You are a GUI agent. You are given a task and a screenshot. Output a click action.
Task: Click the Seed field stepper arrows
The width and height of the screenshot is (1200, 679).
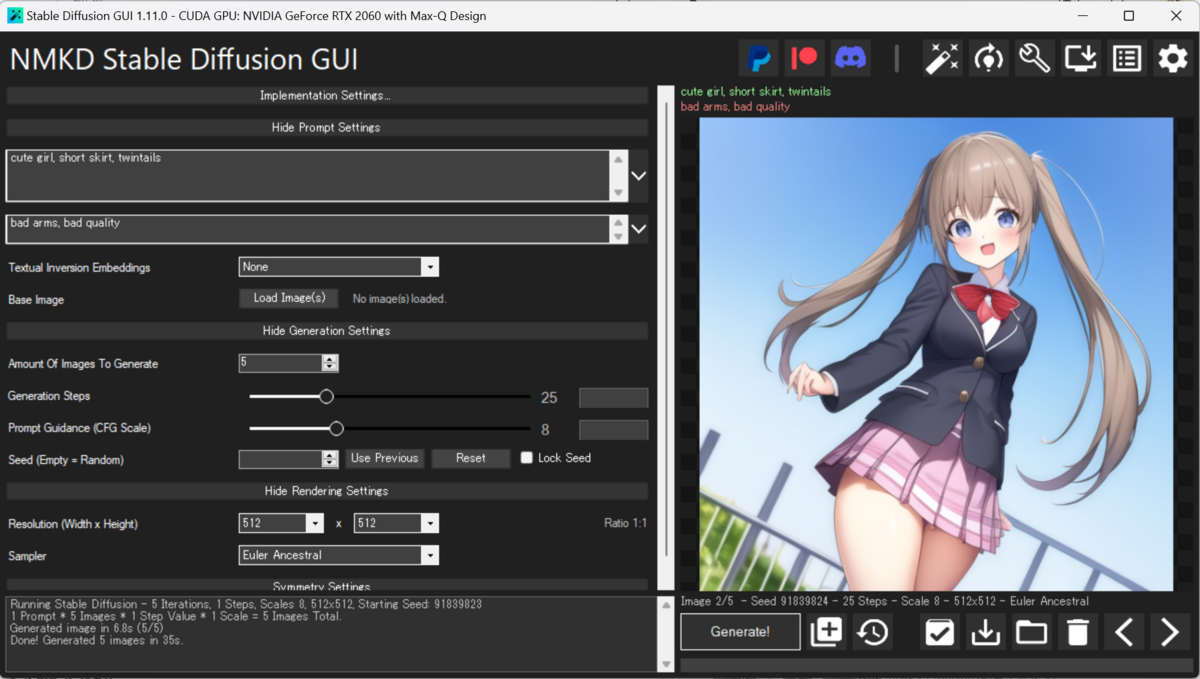pos(330,459)
